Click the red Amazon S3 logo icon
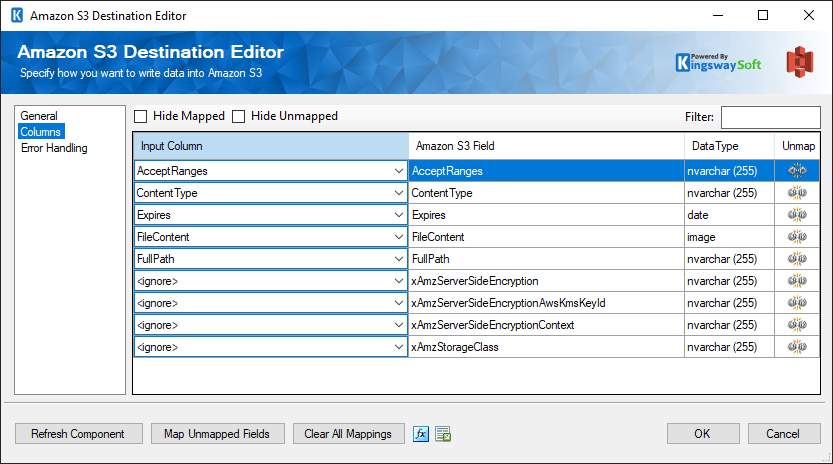Screen dimensions: 833x464 coord(800,62)
